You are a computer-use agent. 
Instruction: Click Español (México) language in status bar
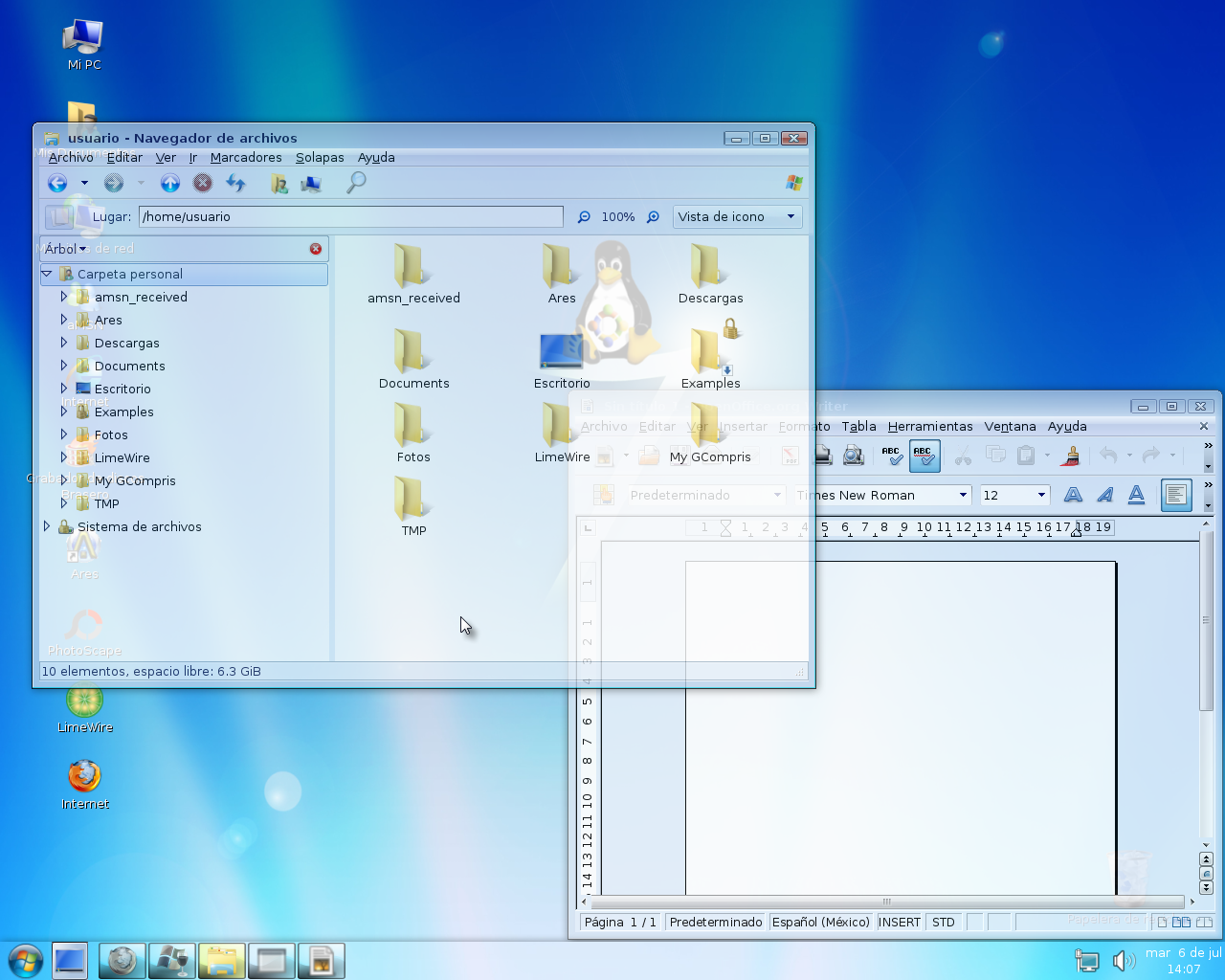click(x=820, y=923)
